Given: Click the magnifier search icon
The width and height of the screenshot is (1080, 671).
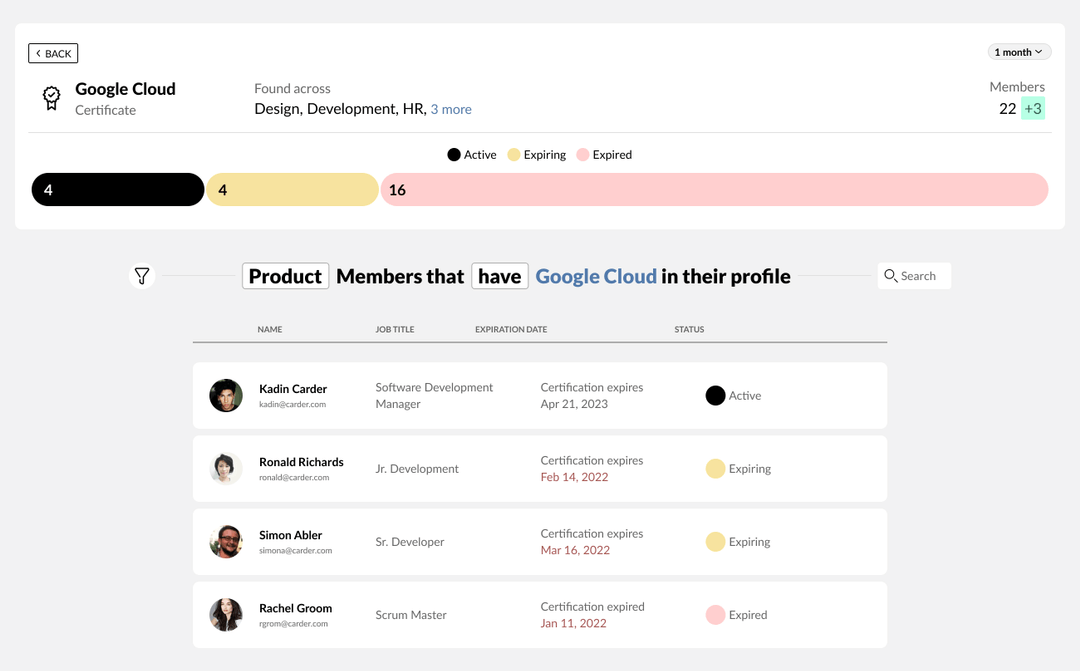Looking at the screenshot, I should [x=890, y=276].
